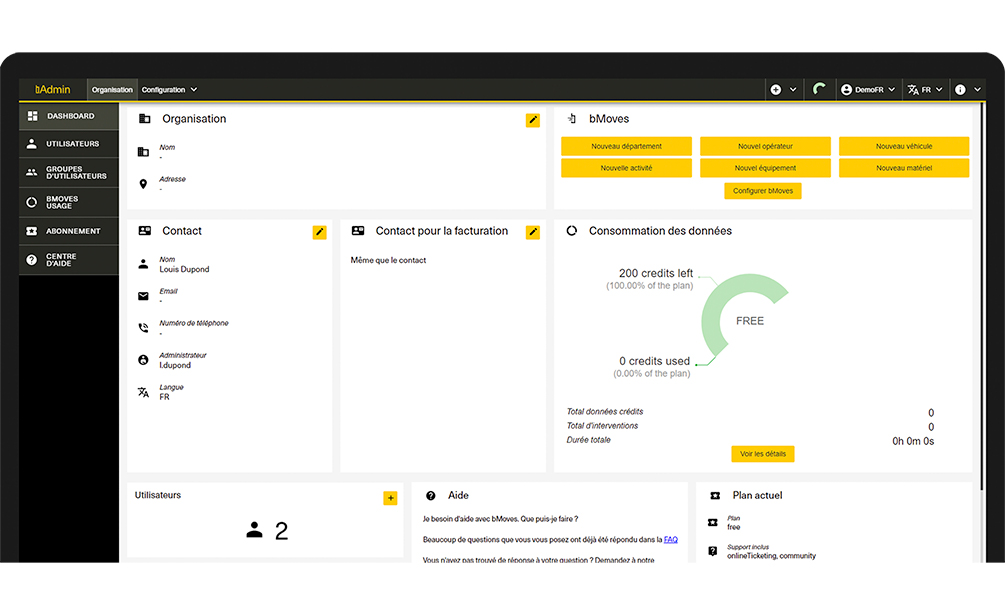1005x615 pixels.
Task: Click the bAdmin logo
Action: (x=53, y=90)
